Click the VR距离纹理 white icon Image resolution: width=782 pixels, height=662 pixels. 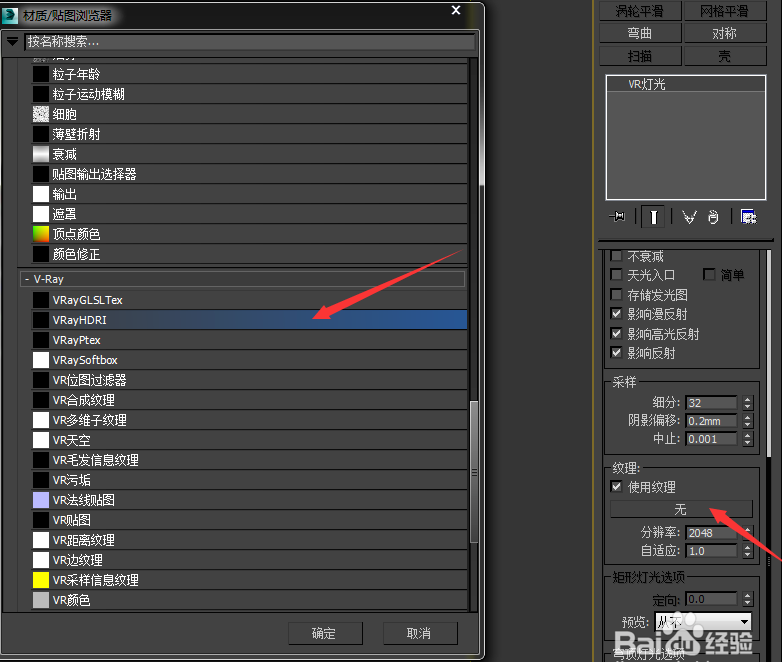[41, 540]
